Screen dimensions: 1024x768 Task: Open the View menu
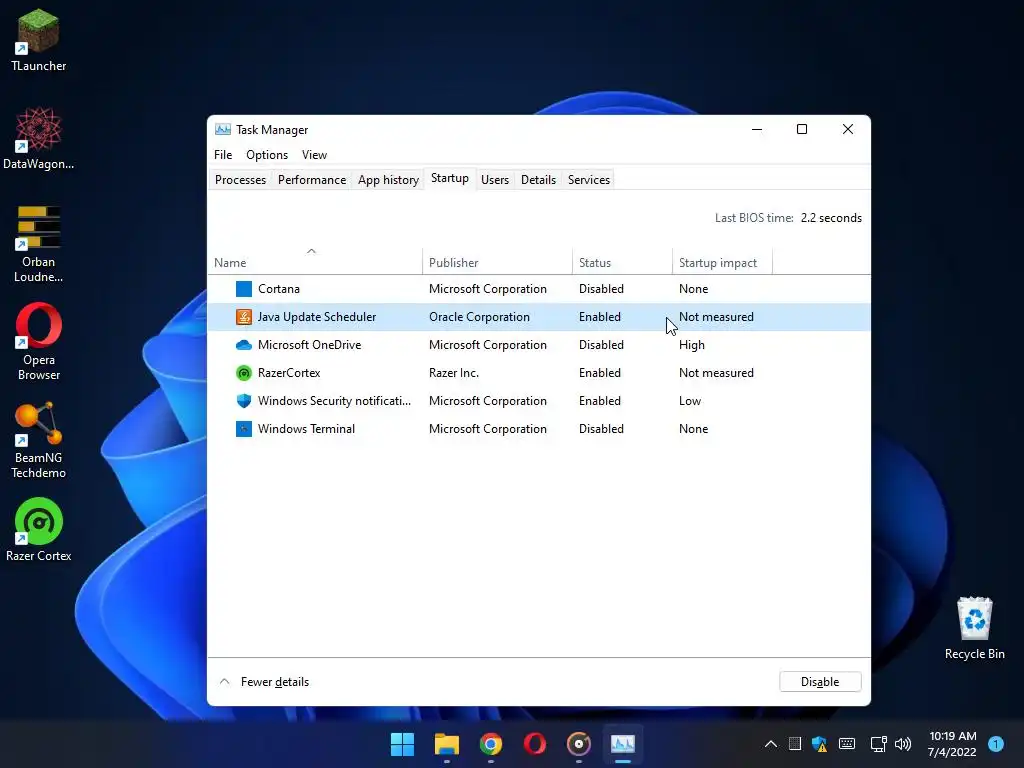(314, 155)
